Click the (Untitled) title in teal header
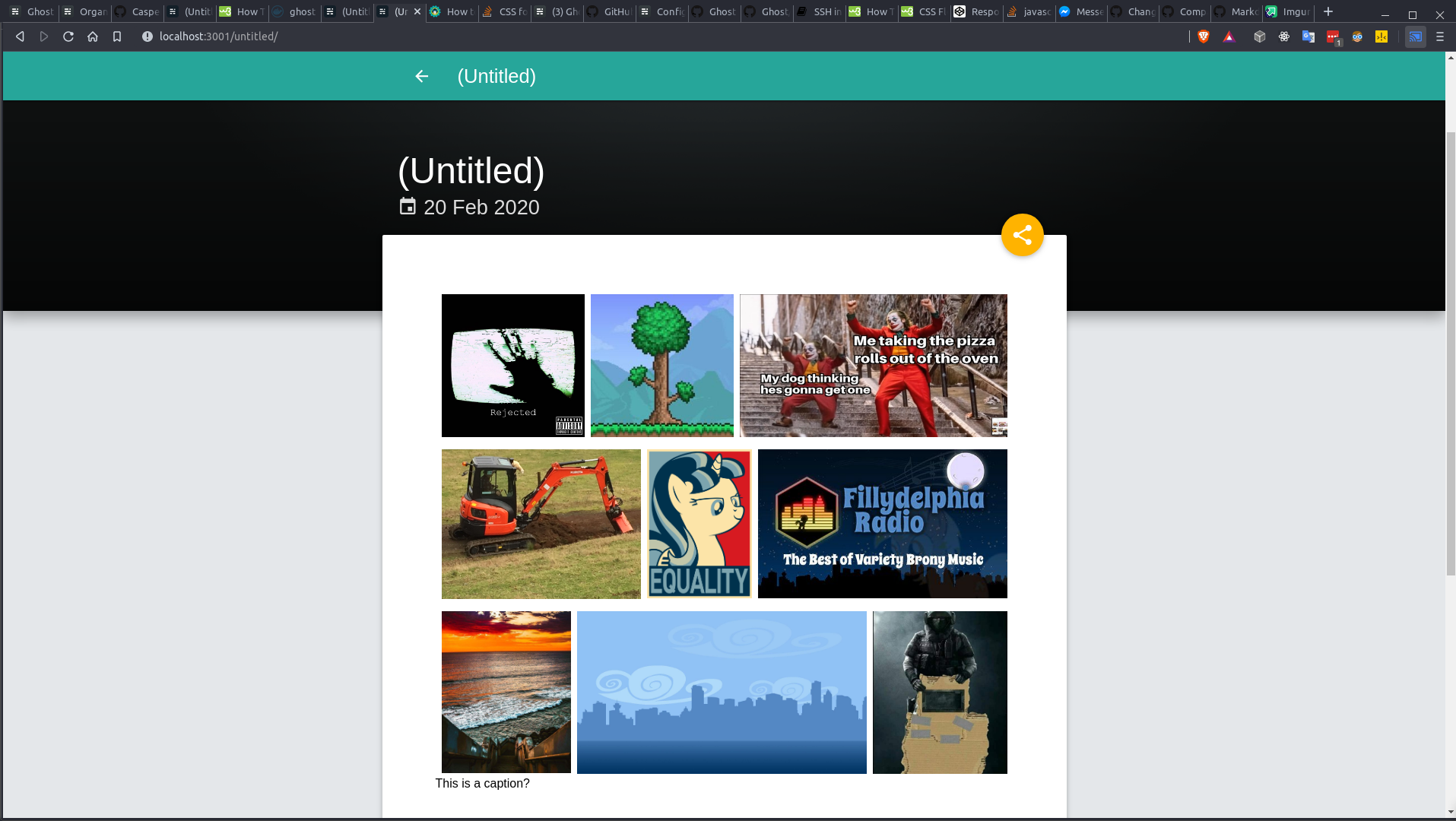The width and height of the screenshot is (1456, 821). [x=496, y=76]
